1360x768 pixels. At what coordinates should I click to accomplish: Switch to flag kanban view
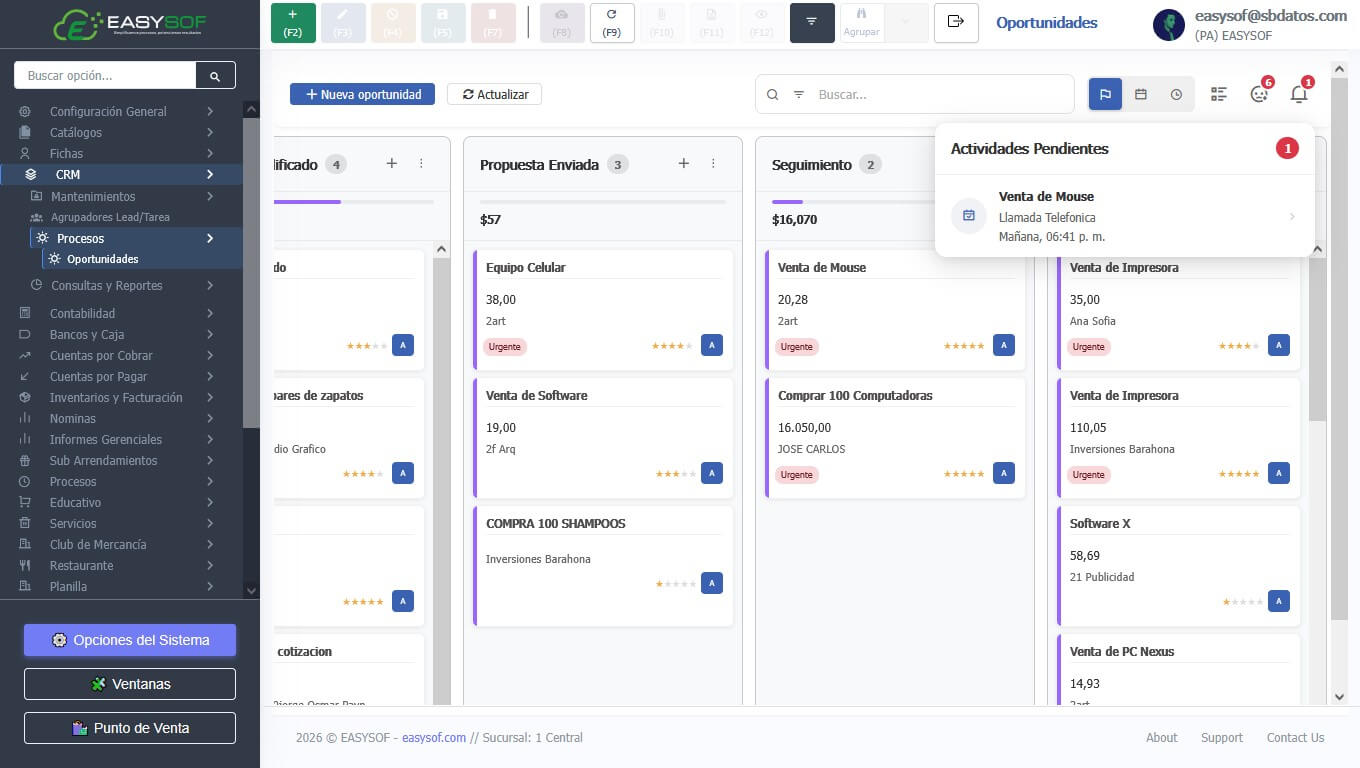[x=1105, y=94]
